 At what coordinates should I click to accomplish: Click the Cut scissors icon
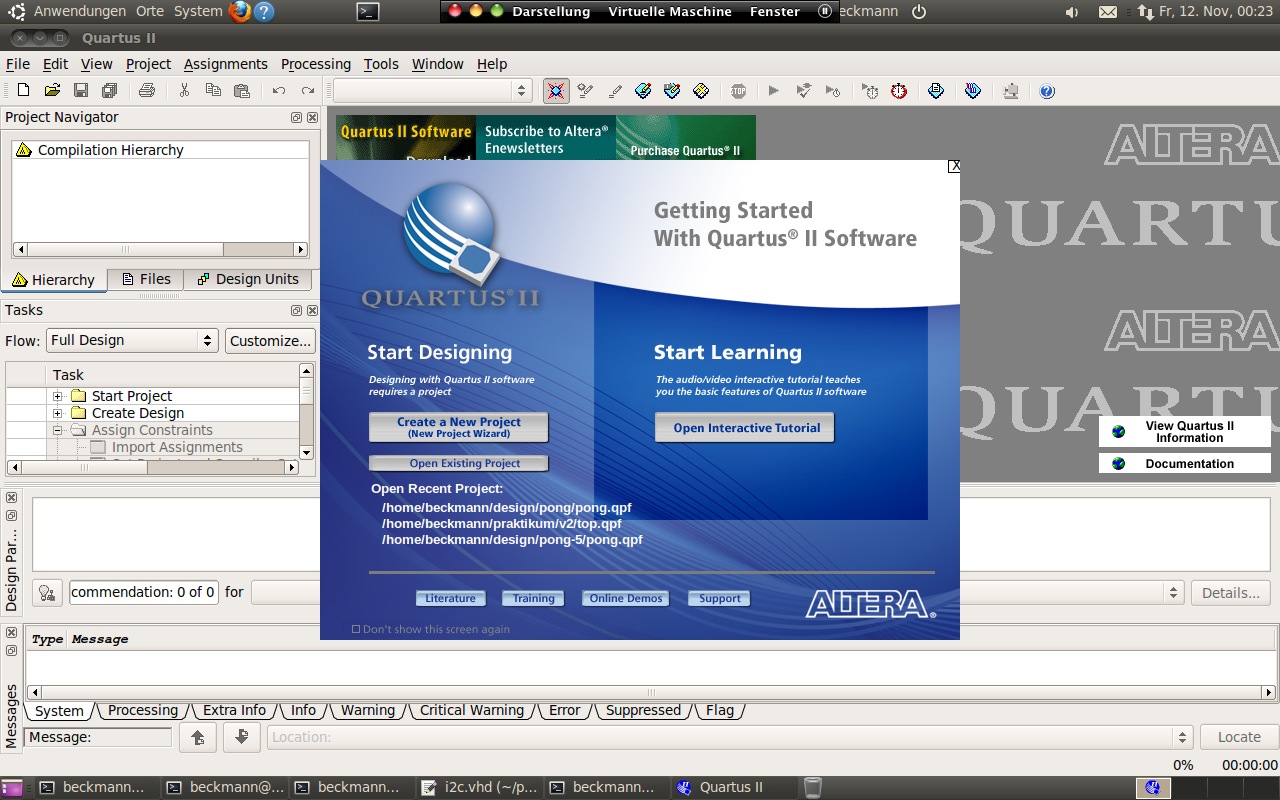click(x=184, y=91)
